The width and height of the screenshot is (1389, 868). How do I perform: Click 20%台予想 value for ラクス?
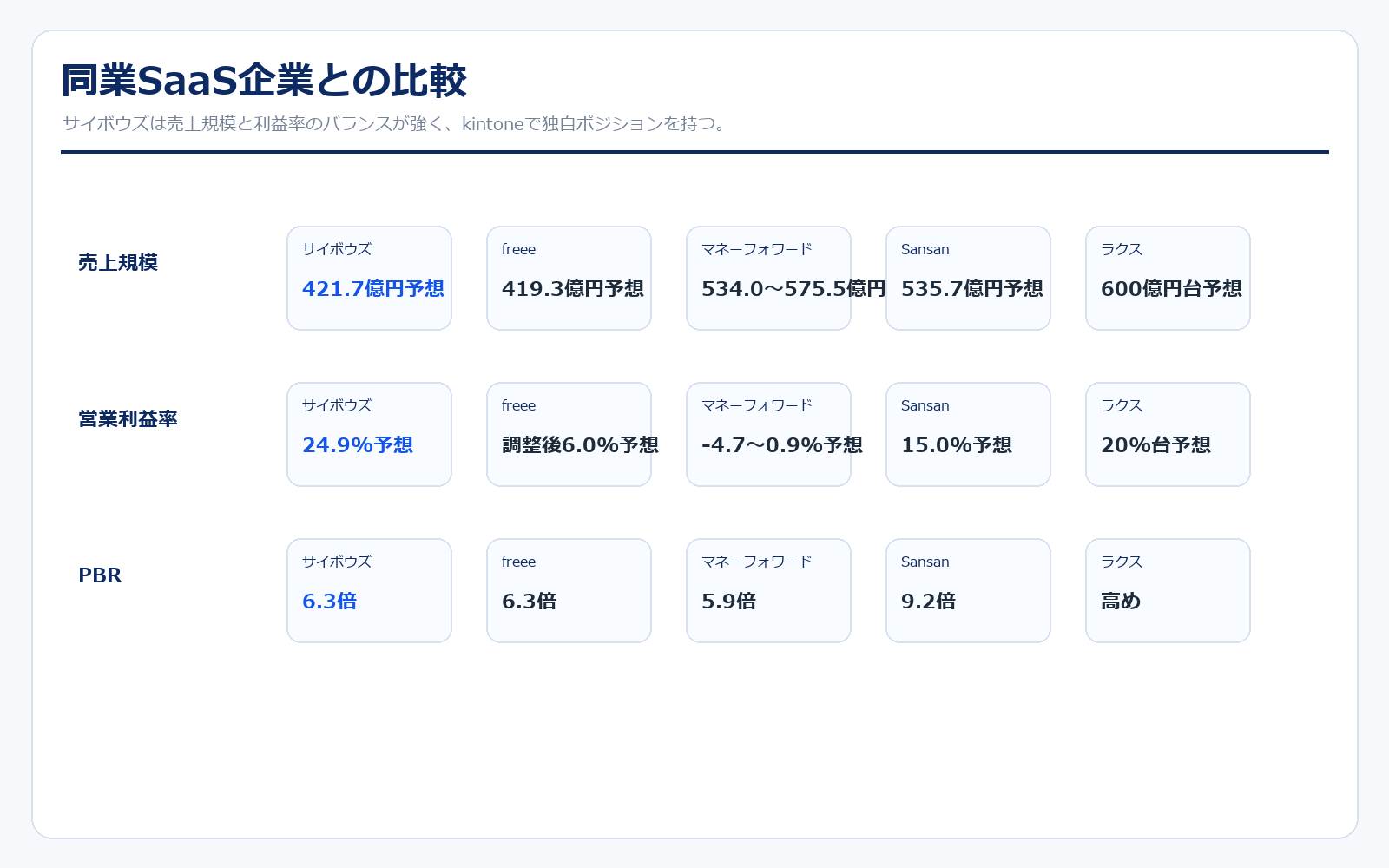point(1155,444)
